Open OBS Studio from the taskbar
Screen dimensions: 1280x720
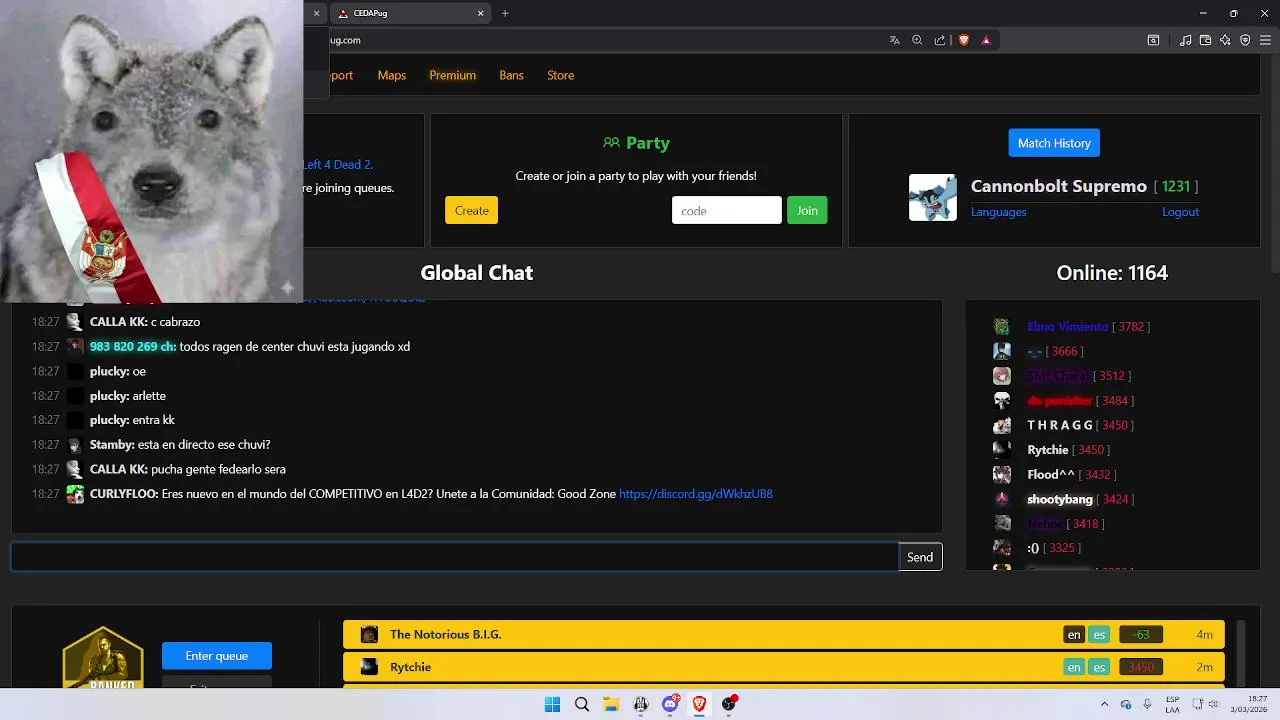pos(729,704)
